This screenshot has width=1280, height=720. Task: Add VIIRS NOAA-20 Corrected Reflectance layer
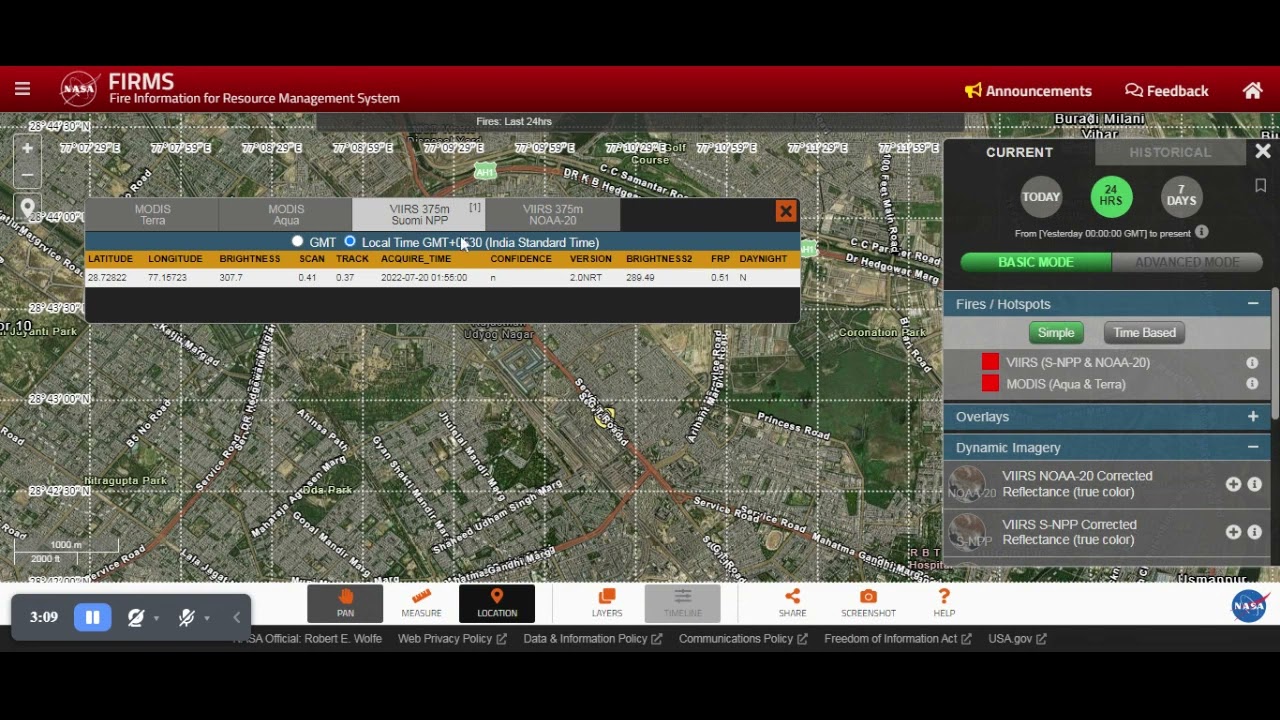tap(1233, 484)
